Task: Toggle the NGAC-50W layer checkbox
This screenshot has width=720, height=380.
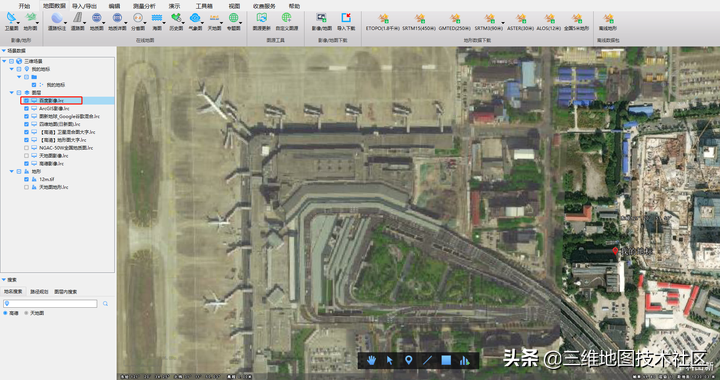Action: pyautogui.click(x=26, y=148)
